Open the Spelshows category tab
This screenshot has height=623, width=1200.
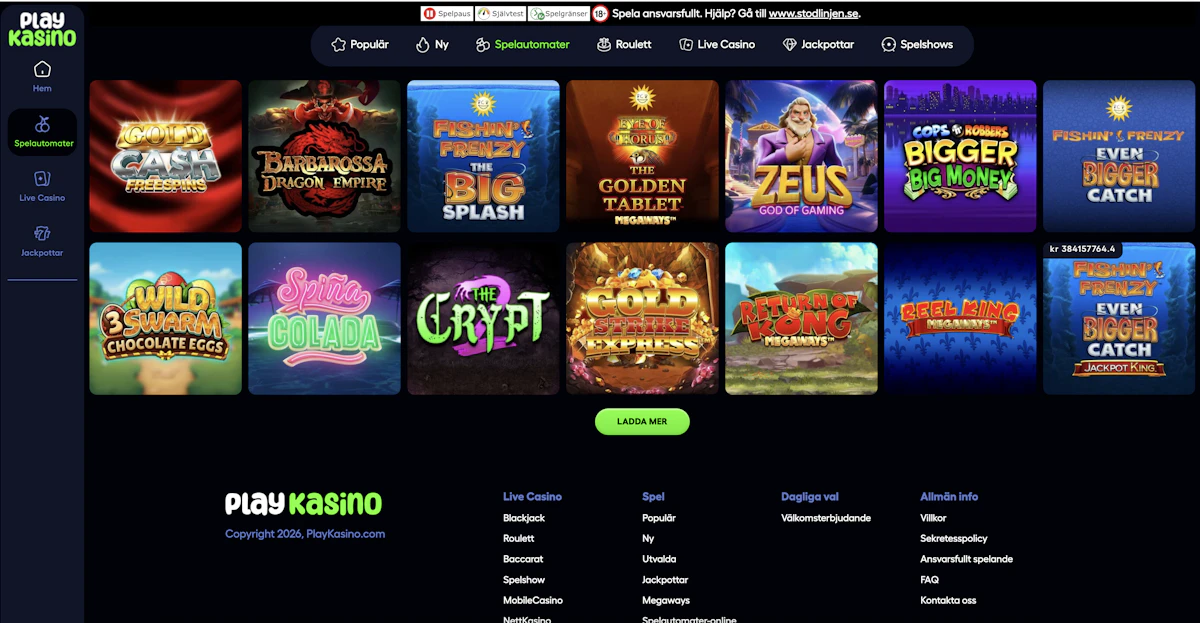click(917, 45)
